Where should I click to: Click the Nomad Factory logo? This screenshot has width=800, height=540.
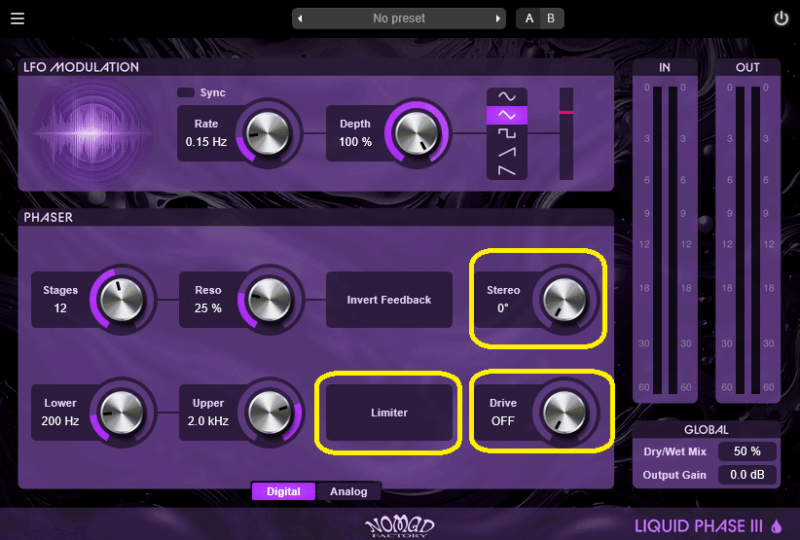(x=399, y=526)
